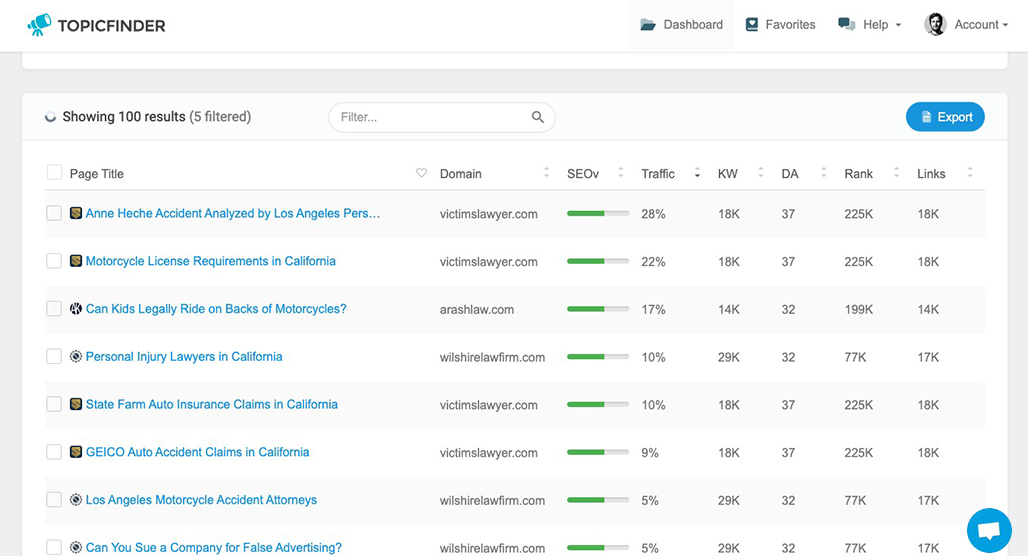
Task: Click favicon beside Anne Heche Accident row
Action: pos(76,213)
